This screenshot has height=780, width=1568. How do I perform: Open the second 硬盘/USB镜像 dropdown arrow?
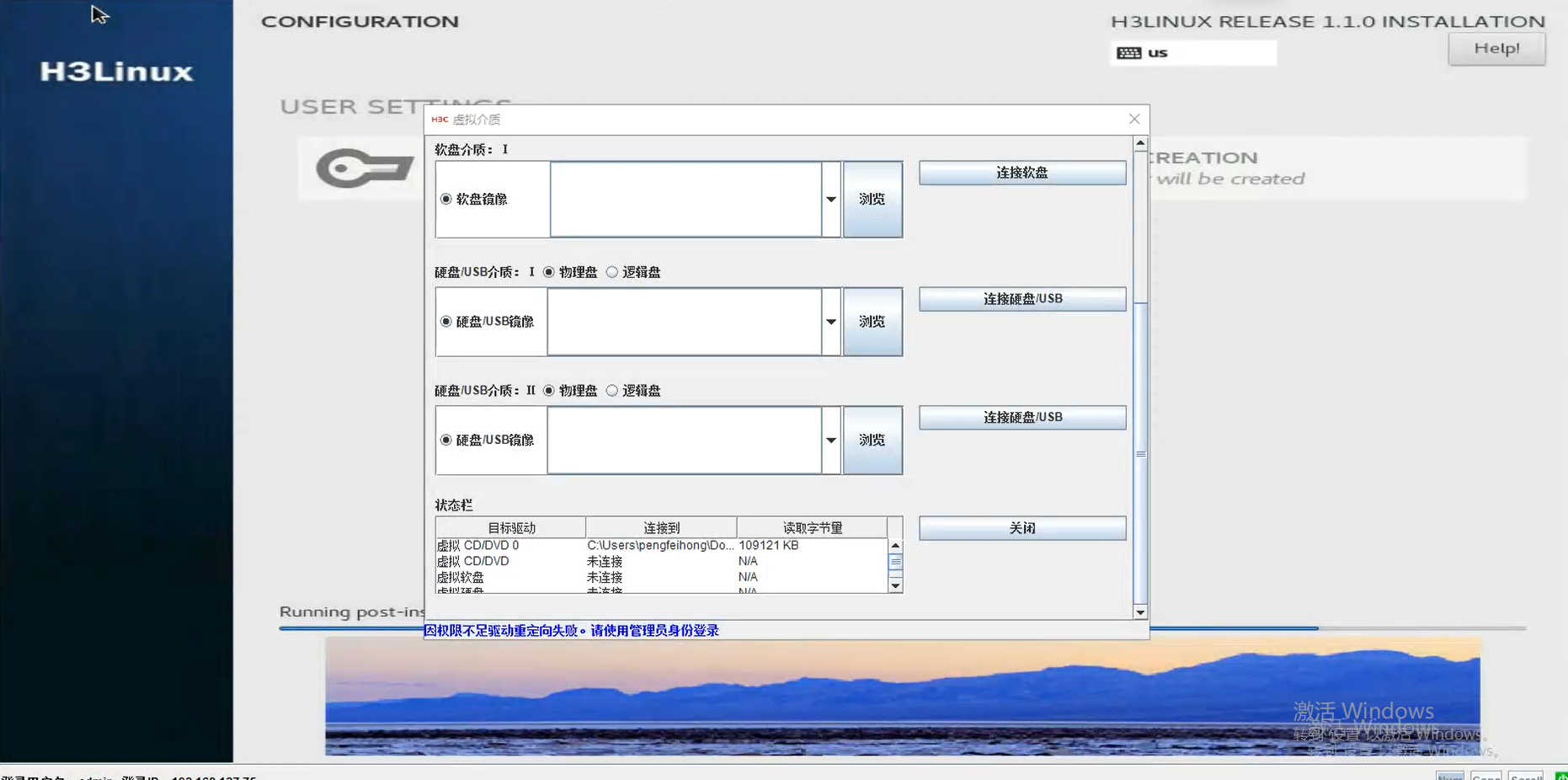point(831,441)
